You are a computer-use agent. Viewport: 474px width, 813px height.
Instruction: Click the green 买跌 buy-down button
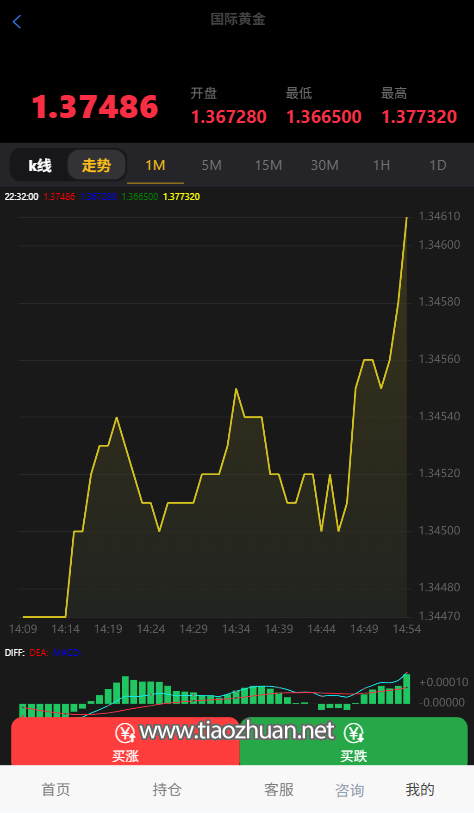(x=354, y=741)
